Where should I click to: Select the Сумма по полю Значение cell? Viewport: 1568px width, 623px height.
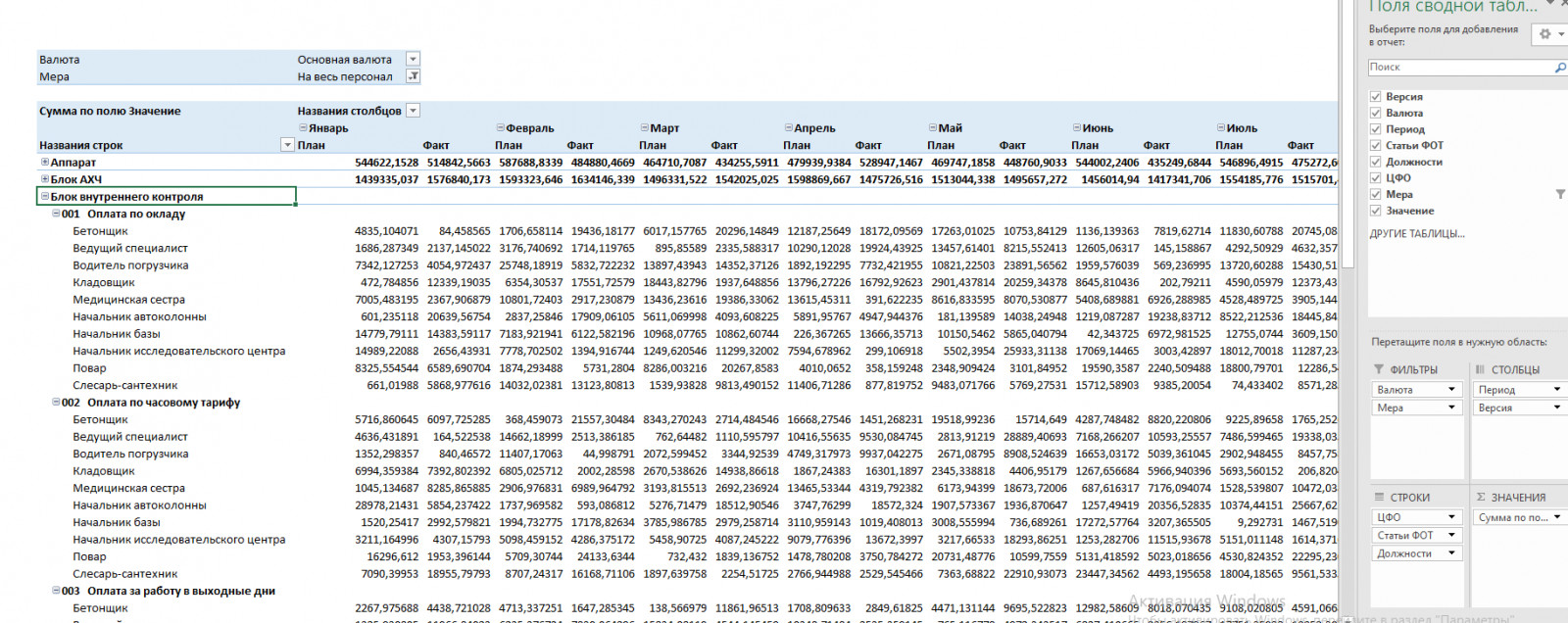tap(110, 111)
